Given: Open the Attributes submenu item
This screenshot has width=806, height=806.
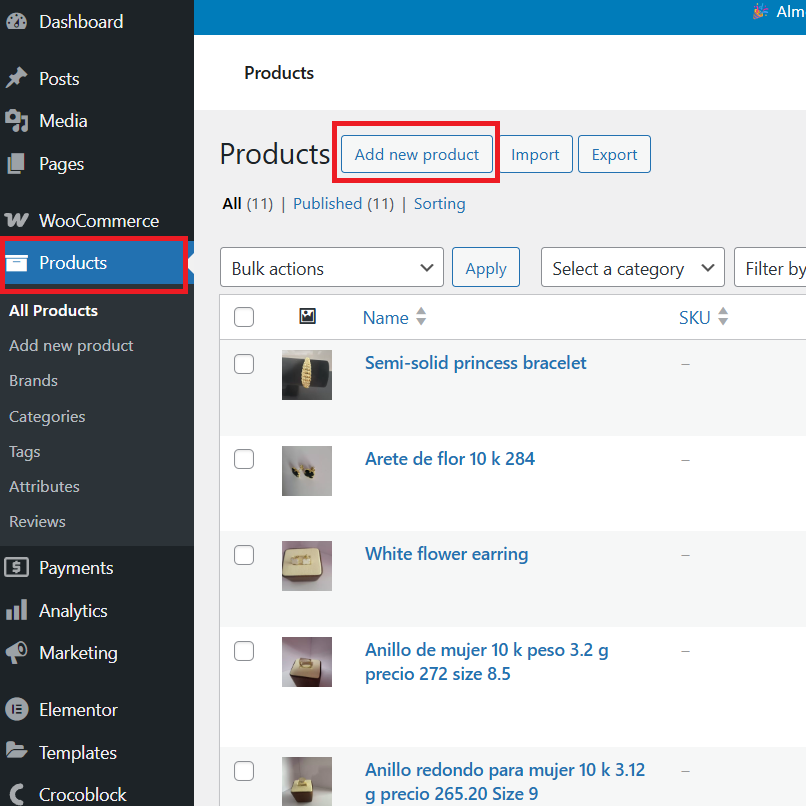Looking at the screenshot, I should [x=44, y=486].
